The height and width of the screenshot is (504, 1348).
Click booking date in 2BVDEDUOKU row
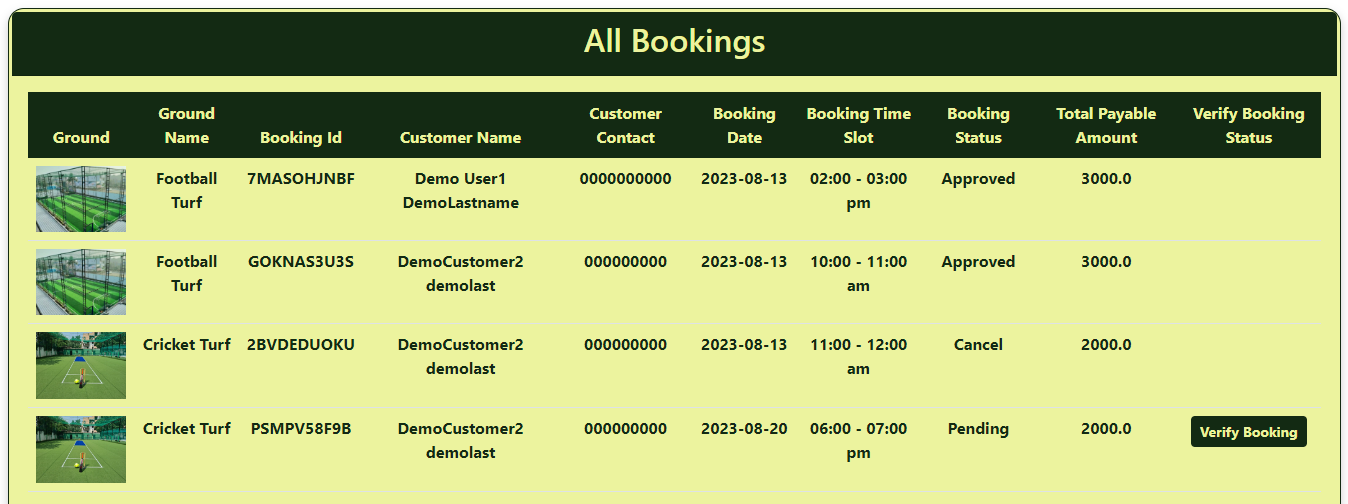click(744, 345)
